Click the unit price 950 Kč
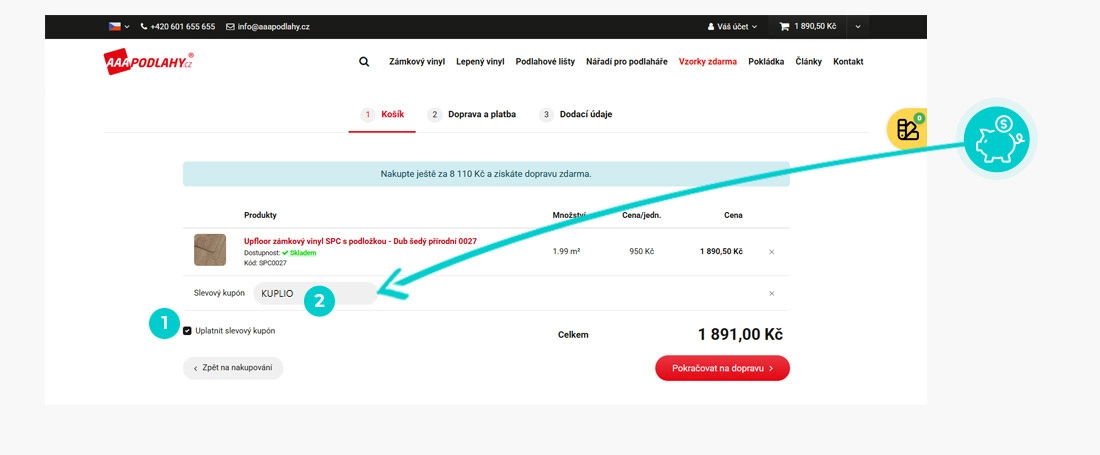This screenshot has width=1100, height=455. point(641,252)
